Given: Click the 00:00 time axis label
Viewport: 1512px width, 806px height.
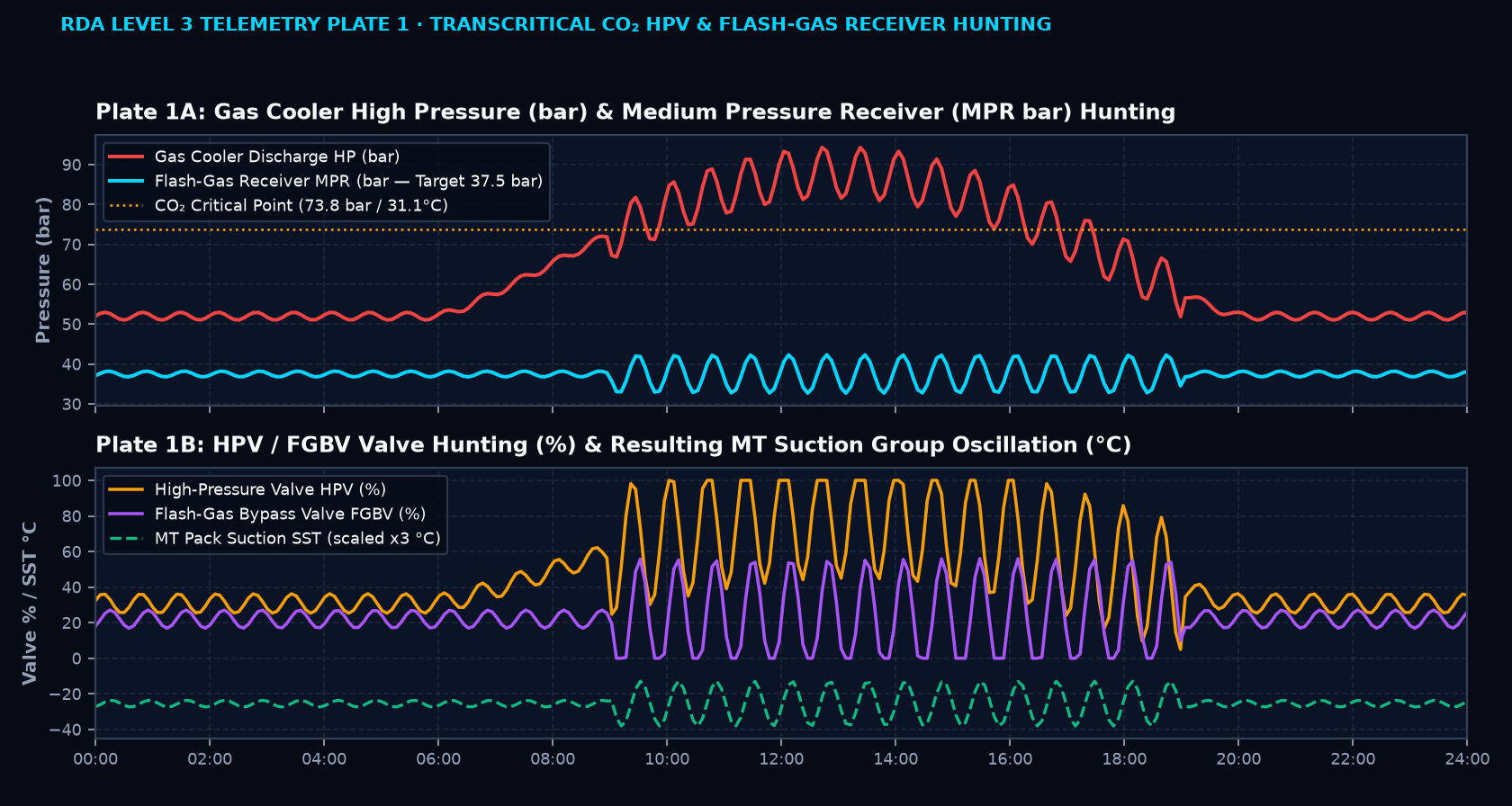Looking at the screenshot, I should point(95,759).
